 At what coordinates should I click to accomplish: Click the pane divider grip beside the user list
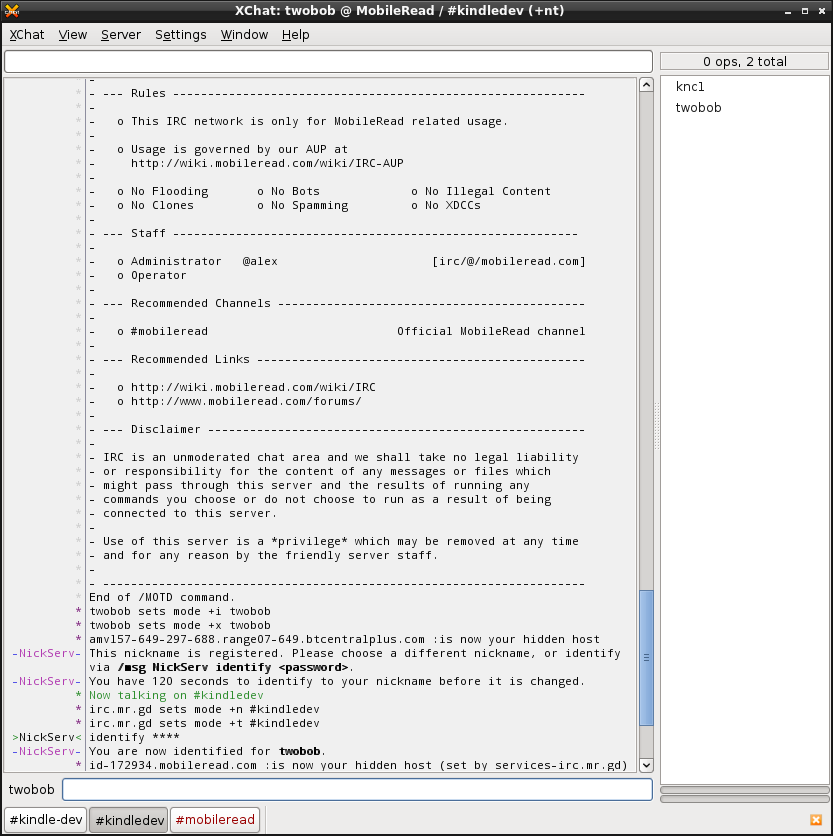coord(656,425)
